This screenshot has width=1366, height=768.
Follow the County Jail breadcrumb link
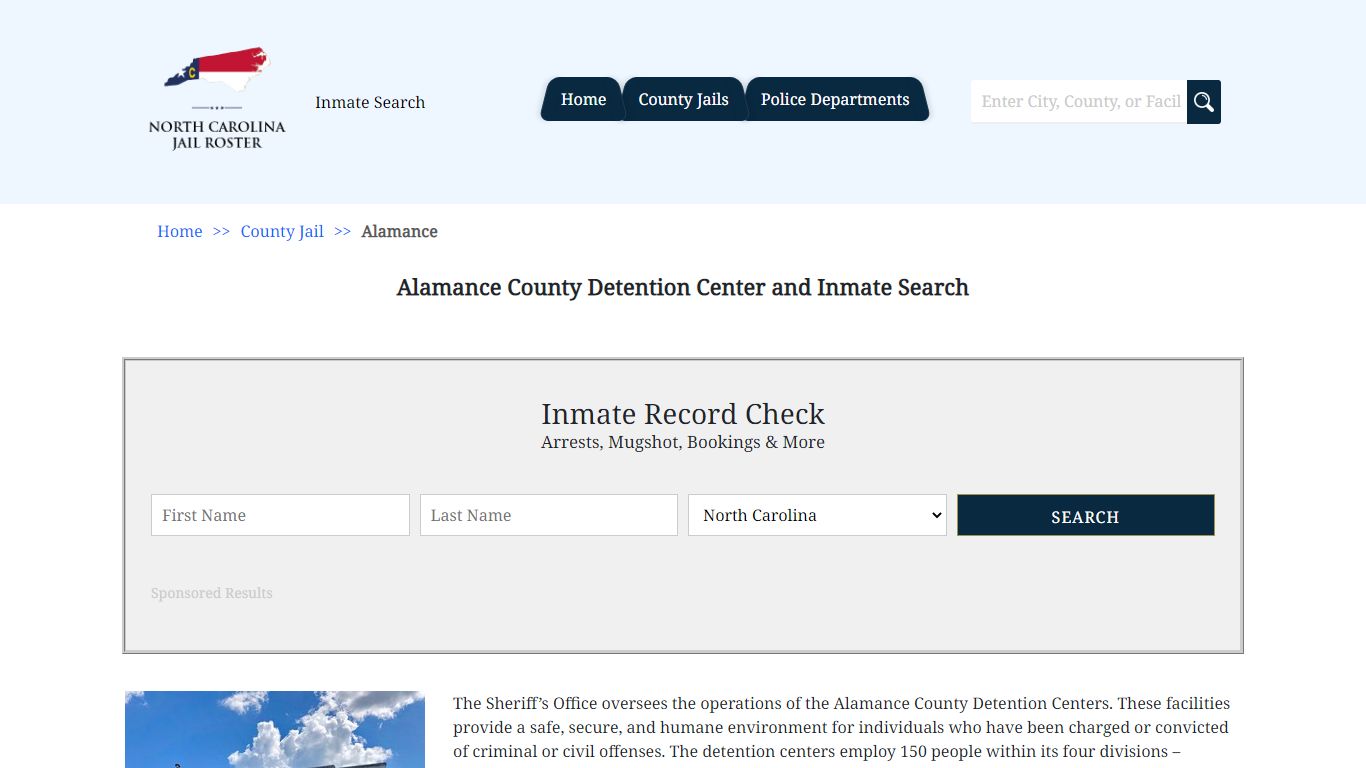click(x=282, y=231)
